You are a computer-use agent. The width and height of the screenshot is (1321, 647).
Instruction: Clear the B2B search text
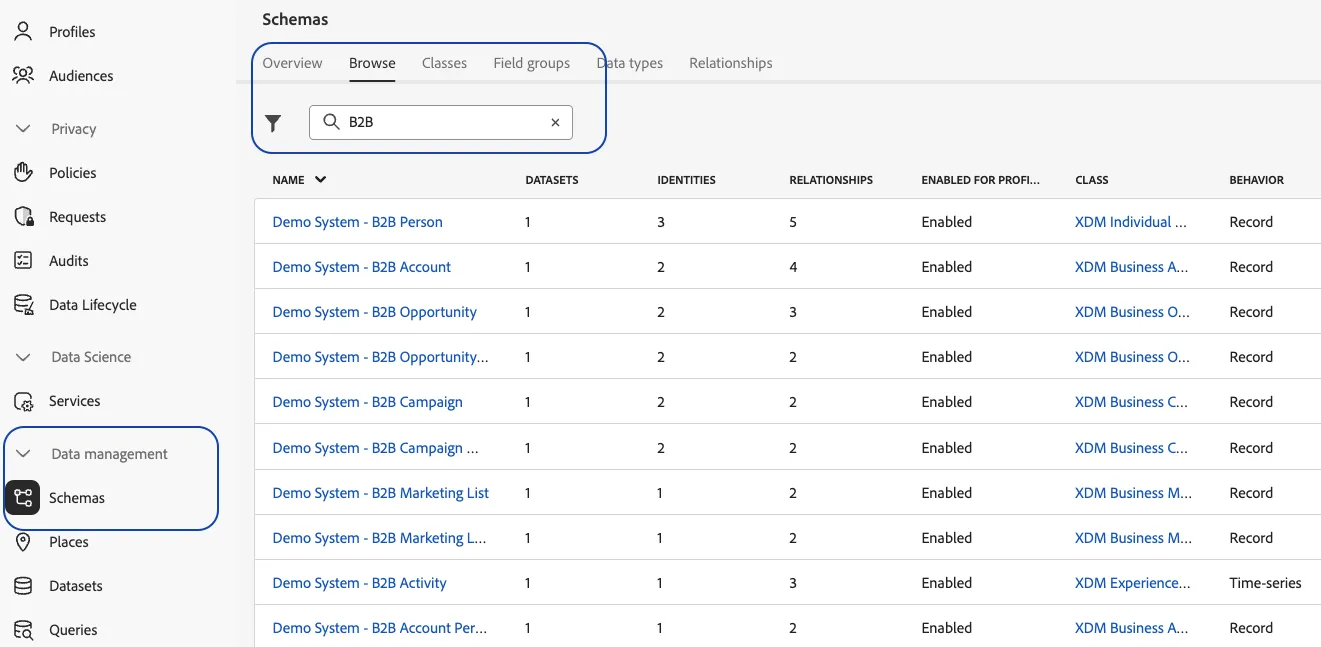[x=555, y=122]
